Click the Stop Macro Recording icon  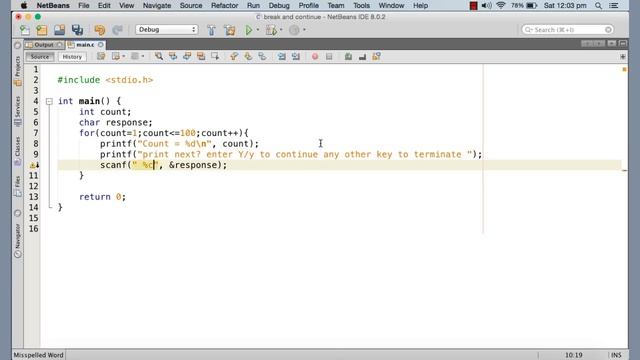tap(329, 56)
